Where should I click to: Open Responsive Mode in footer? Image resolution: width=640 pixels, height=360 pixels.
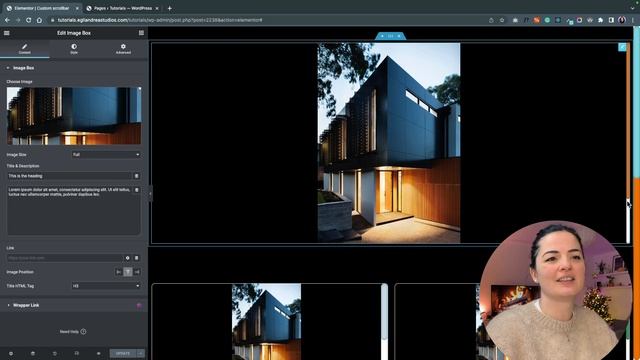76,353
